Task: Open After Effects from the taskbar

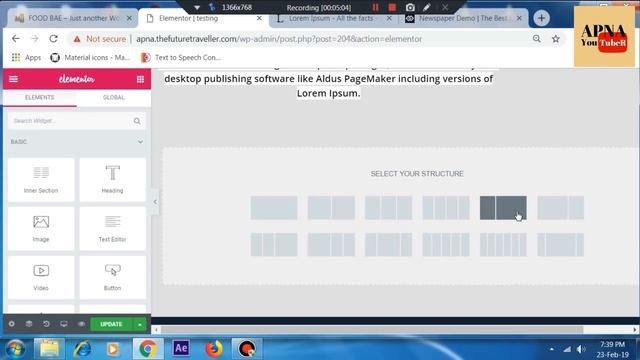Action: (x=181, y=348)
